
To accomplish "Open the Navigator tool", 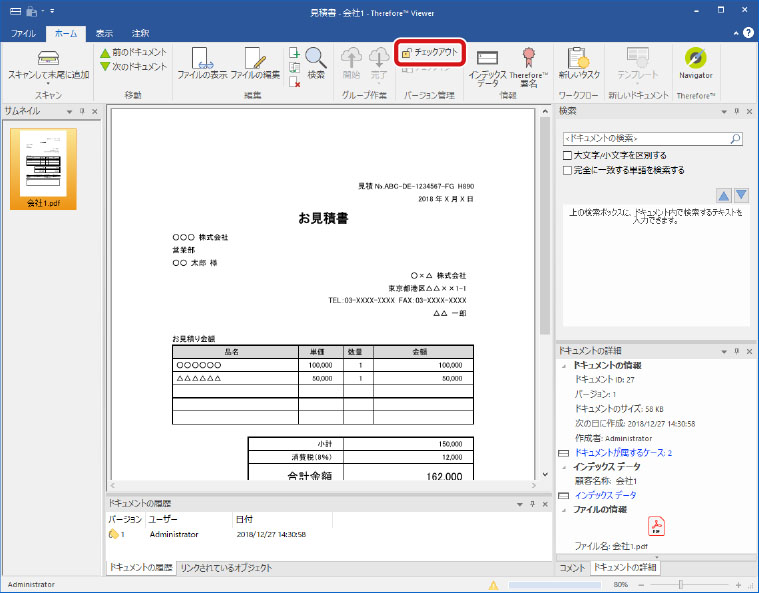I will [695, 62].
